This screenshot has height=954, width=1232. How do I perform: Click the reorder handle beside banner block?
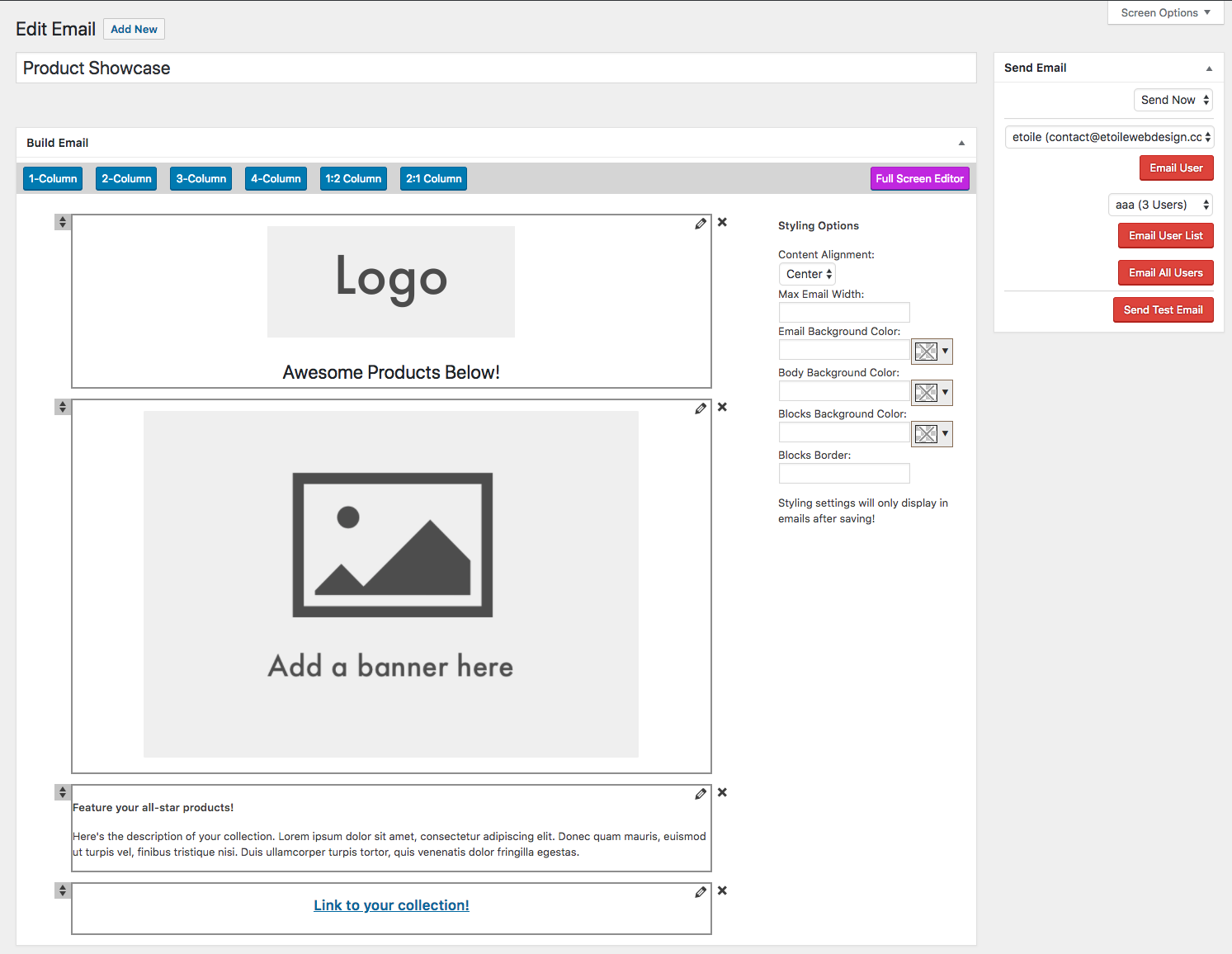coord(63,407)
